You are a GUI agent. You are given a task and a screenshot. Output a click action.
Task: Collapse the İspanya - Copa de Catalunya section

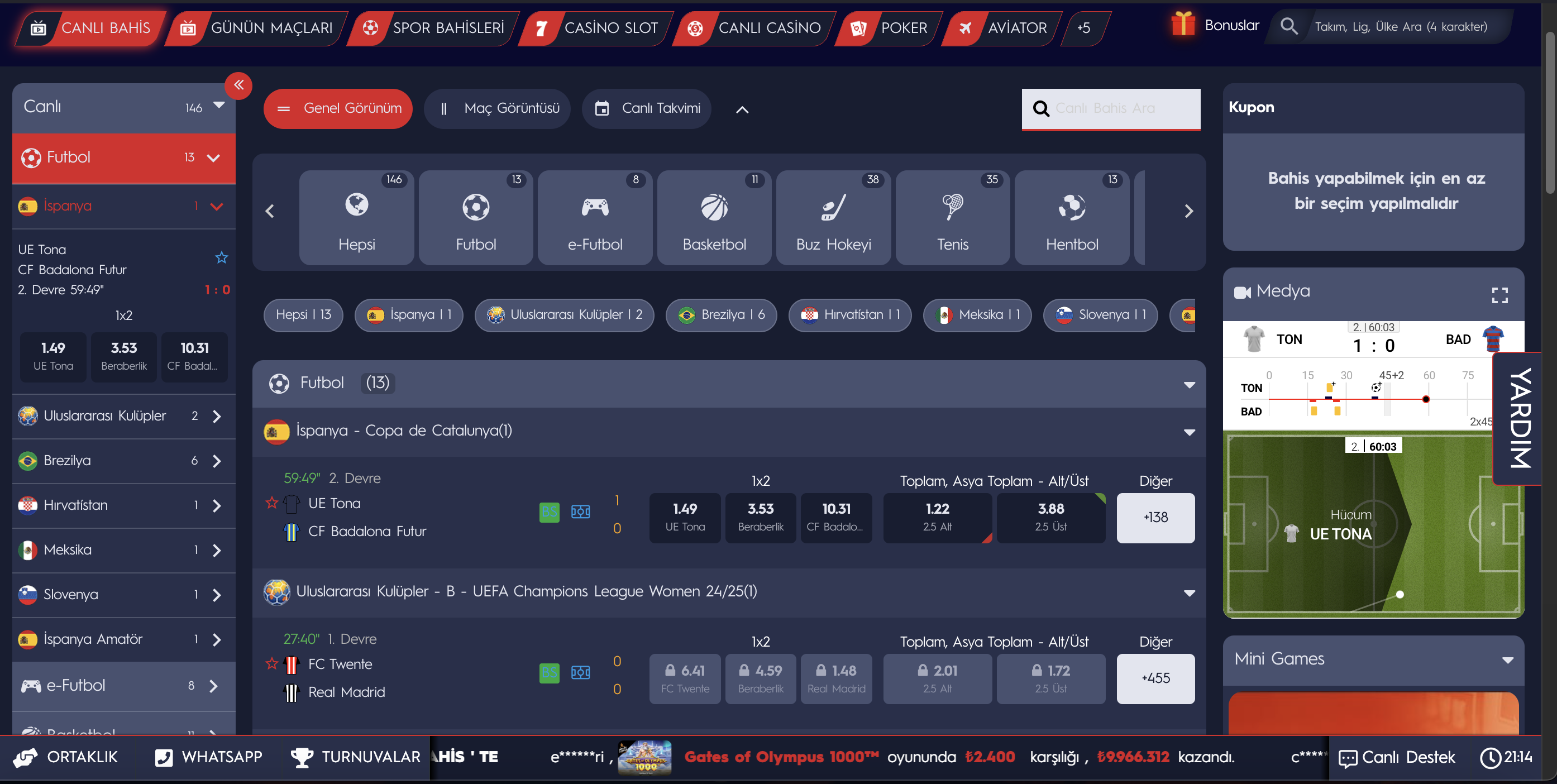[x=1189, y=432]
